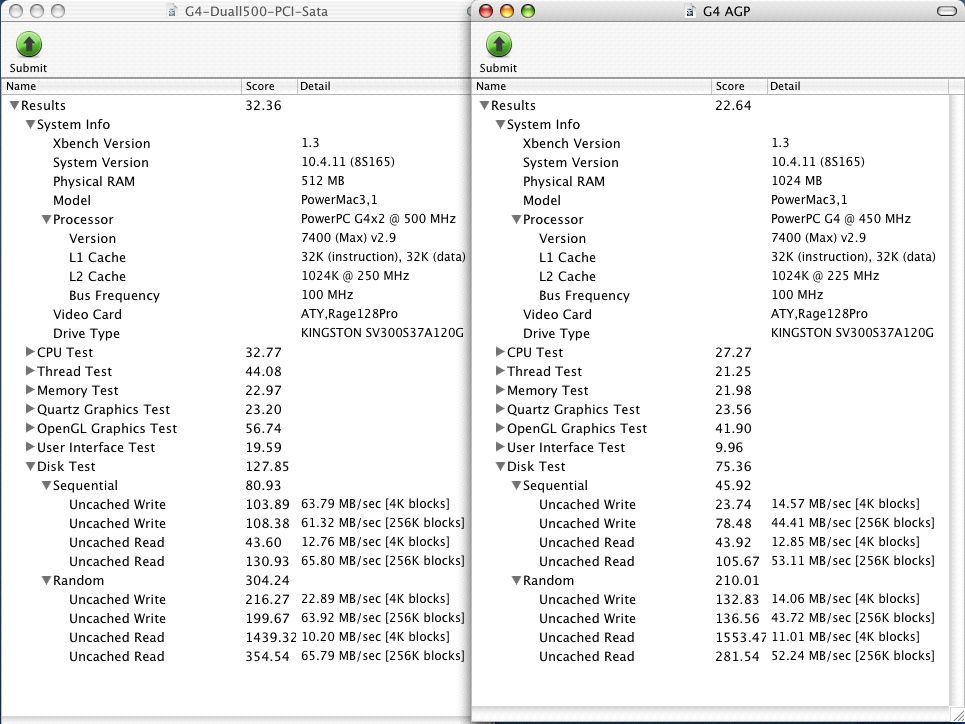Expand Quartz Graphics Test in G4 AGP window
This screenshot has height=724, width=965.
[x=500, y=409]
